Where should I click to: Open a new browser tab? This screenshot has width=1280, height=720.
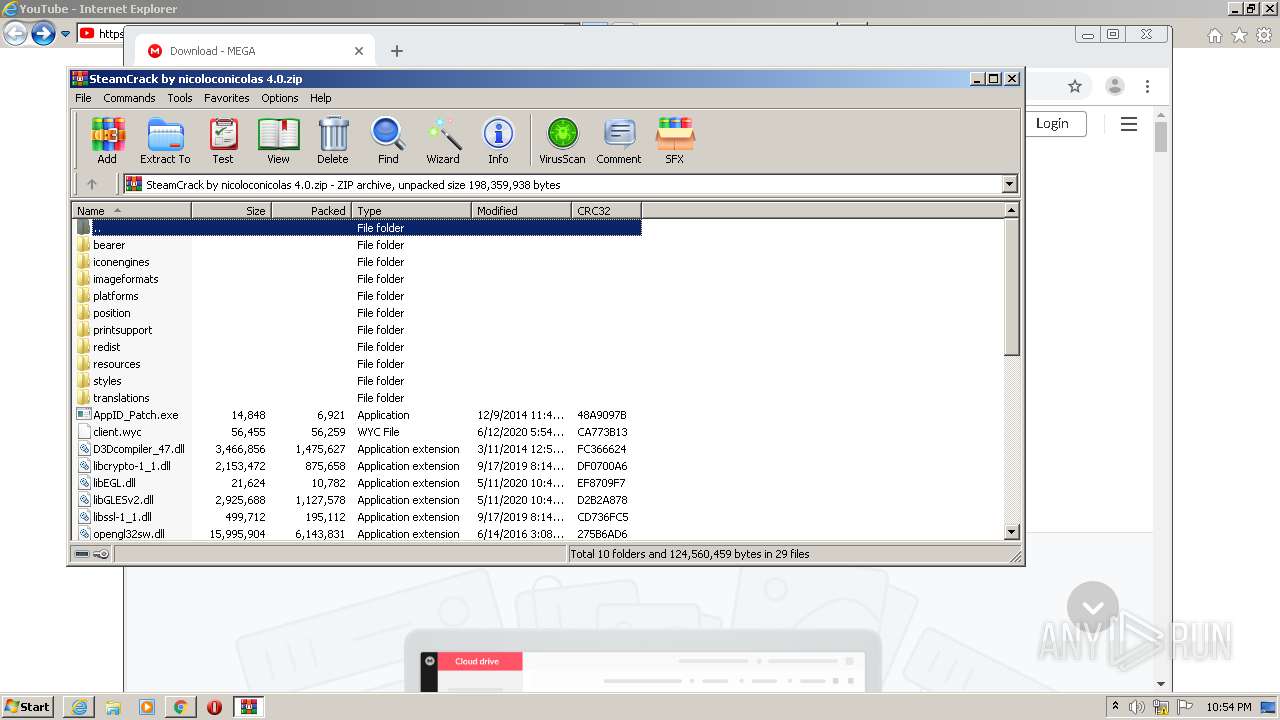[397, 51]
